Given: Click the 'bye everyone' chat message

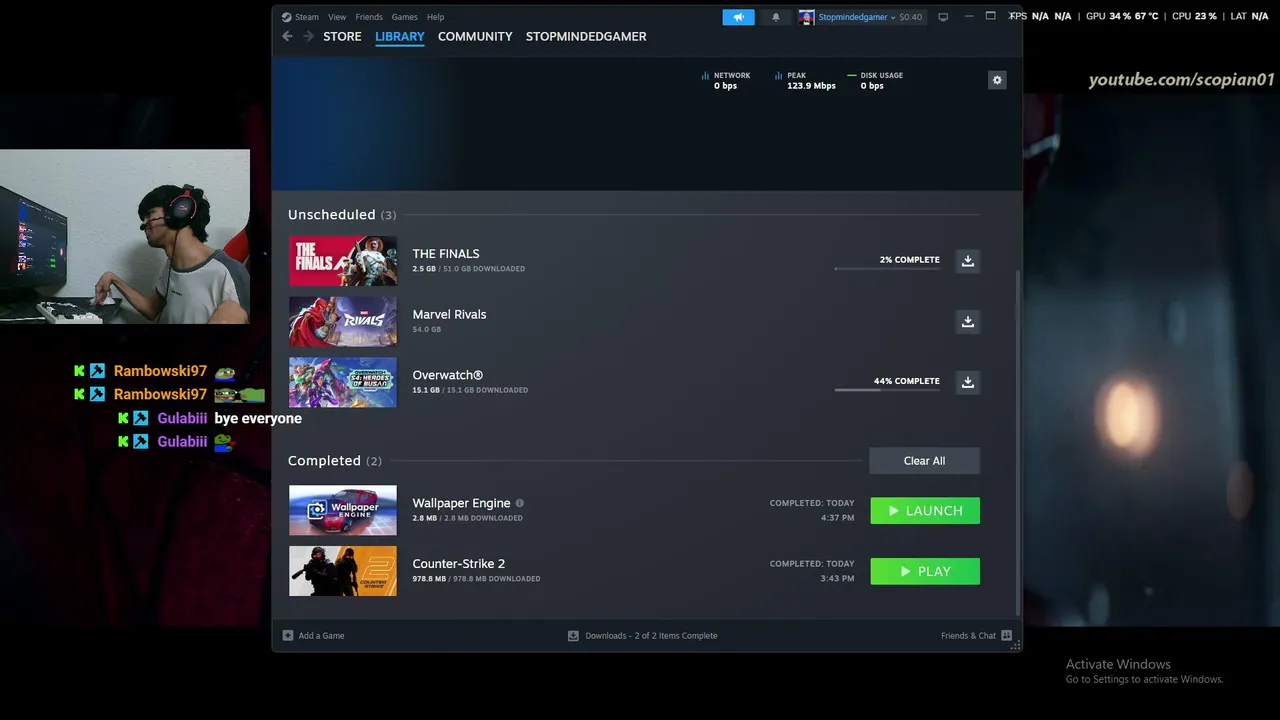Looking at the screenshot, I should tap(258, 419).
